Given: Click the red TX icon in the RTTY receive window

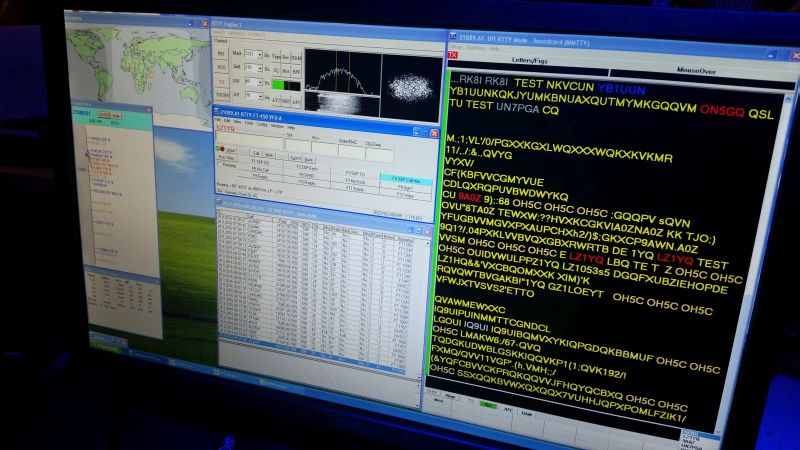Looking at the screenshot, I should pyautogui.click(x=453, y=54).
